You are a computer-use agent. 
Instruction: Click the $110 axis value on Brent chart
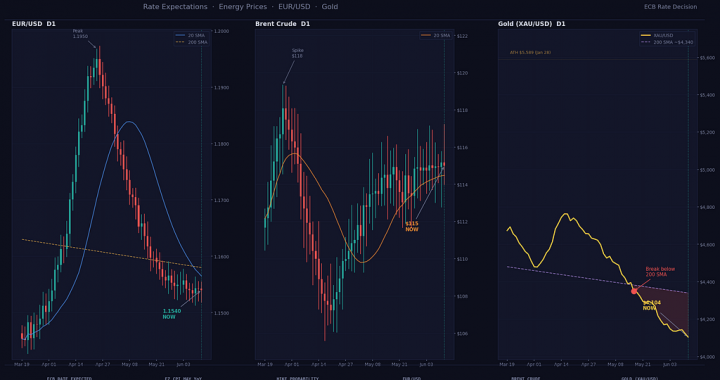(x=462, y=259)
